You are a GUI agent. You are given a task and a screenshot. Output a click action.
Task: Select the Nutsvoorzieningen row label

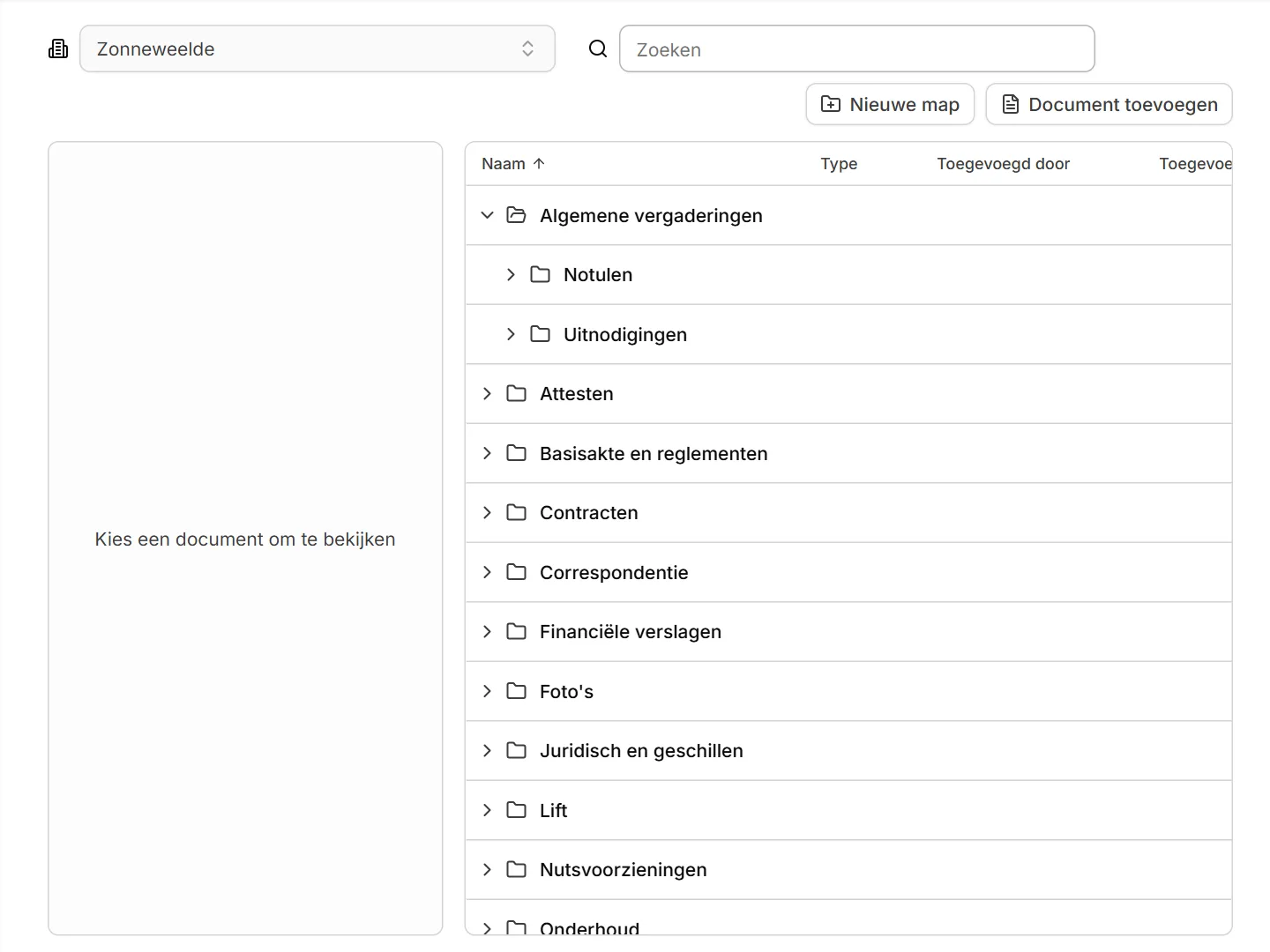pos(624,870)
